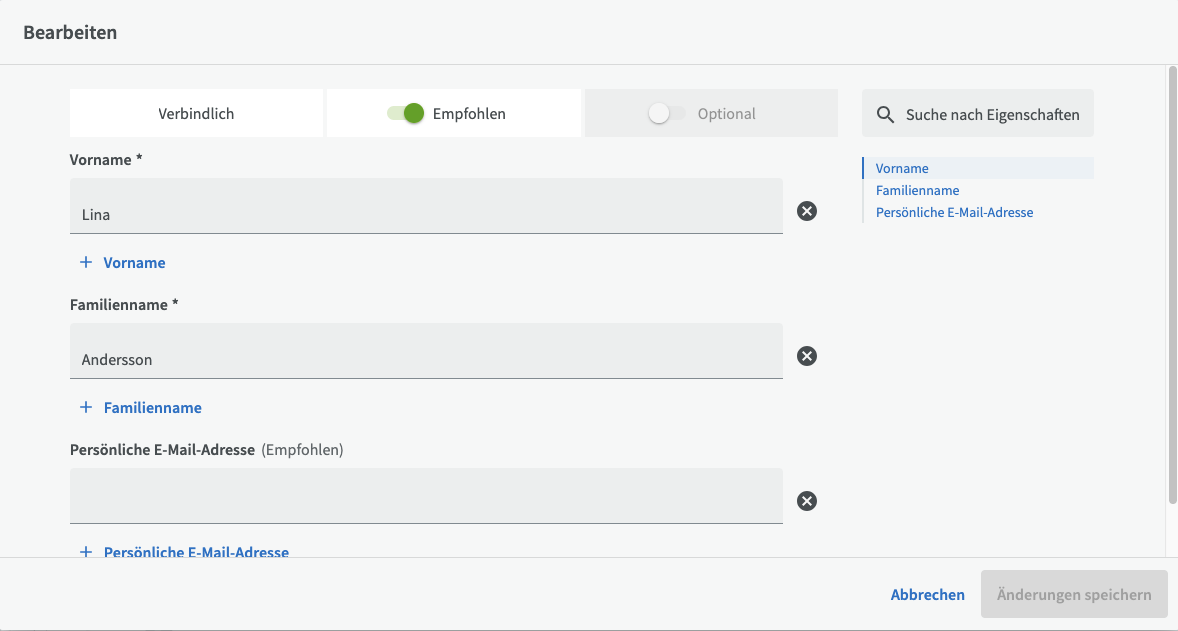Click the empty Persönliche E-Mail-Adresse field
This screenshot has height=631, width=1178.
point(426,496)
